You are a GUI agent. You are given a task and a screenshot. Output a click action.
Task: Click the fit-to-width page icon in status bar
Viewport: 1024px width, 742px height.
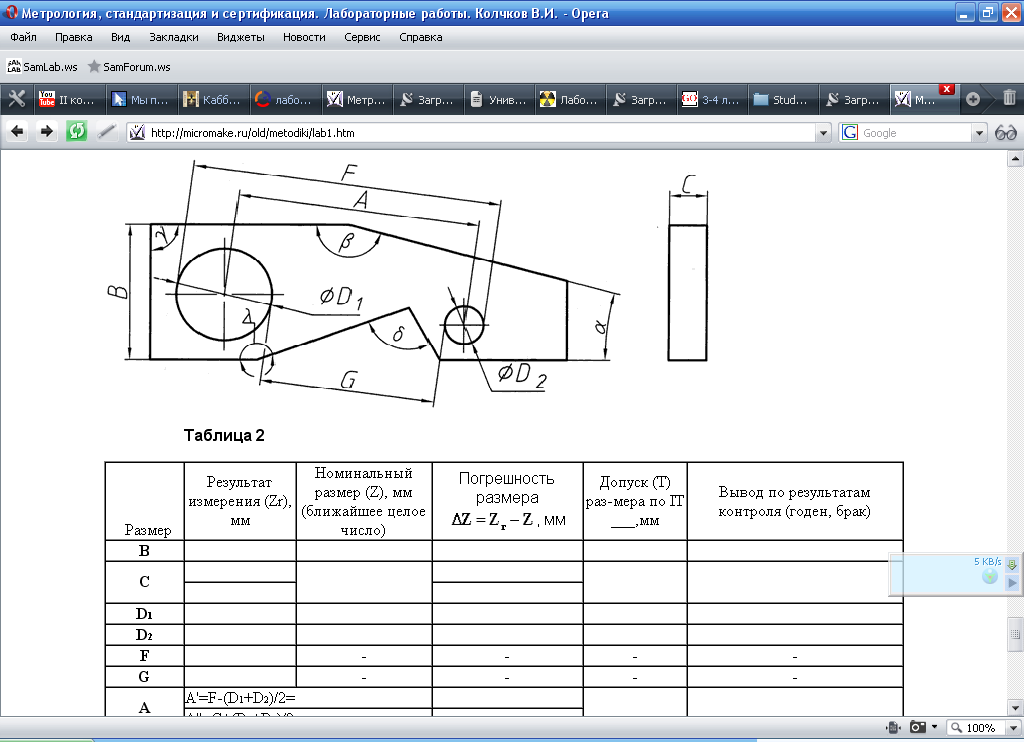pyautogui.click(x=893, y=727)
